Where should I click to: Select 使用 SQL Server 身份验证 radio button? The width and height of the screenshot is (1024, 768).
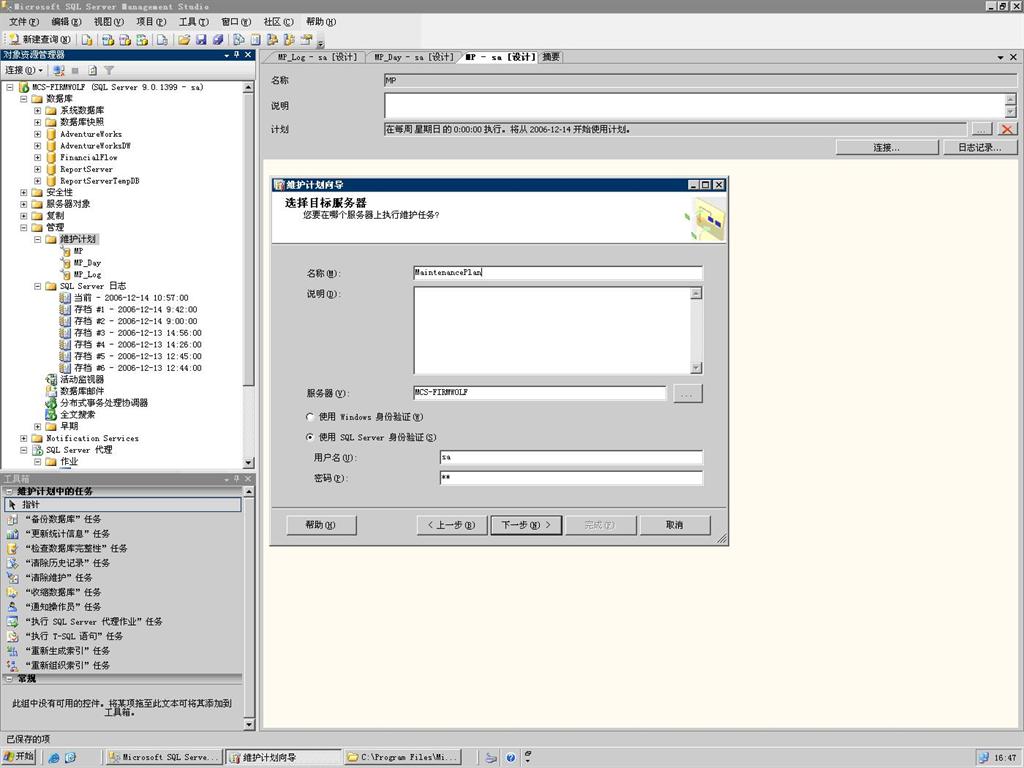[310, 437]
